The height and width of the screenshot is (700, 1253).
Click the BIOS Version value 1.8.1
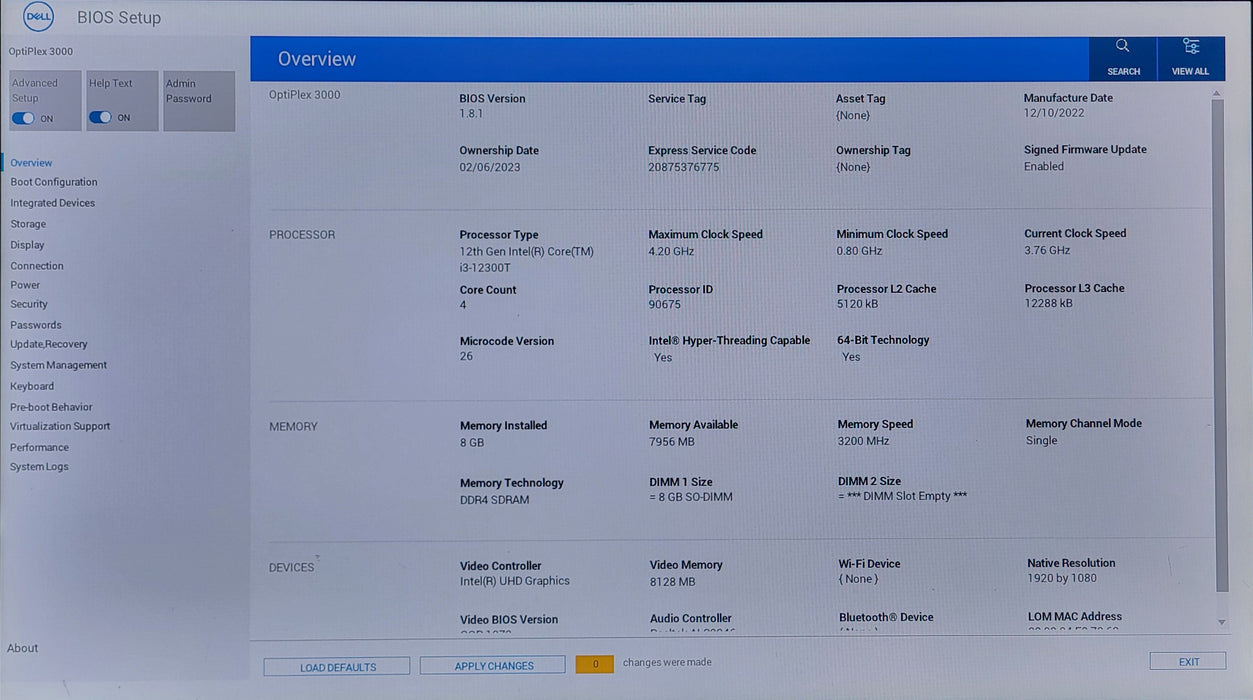[x=471, y=114]
